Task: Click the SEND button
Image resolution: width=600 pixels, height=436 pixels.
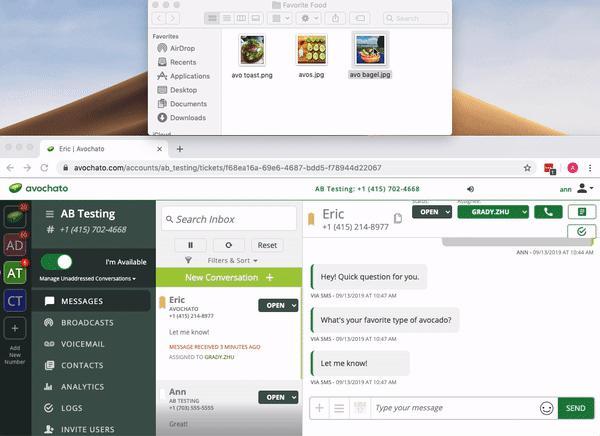Action: pos(575,408)
